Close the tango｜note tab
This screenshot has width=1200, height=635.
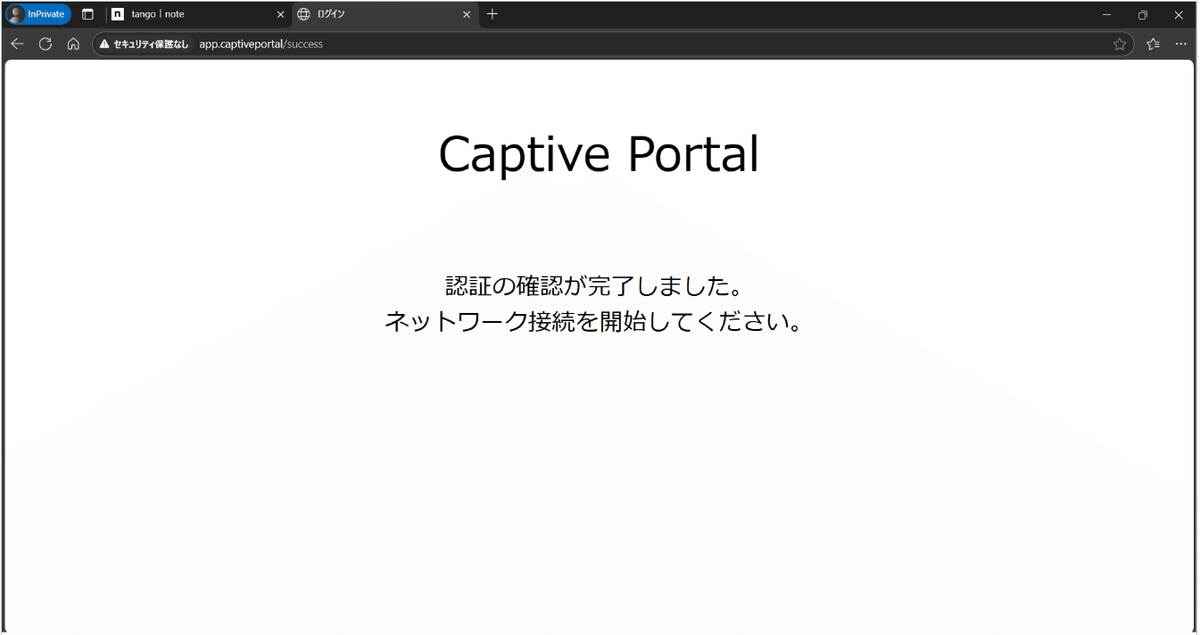281,14
